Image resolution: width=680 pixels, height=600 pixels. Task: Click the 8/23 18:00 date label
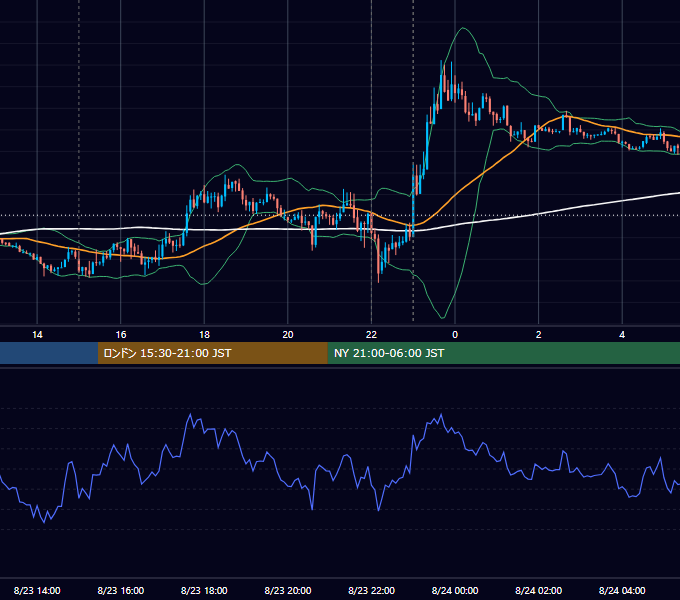[x=204, y=590]
